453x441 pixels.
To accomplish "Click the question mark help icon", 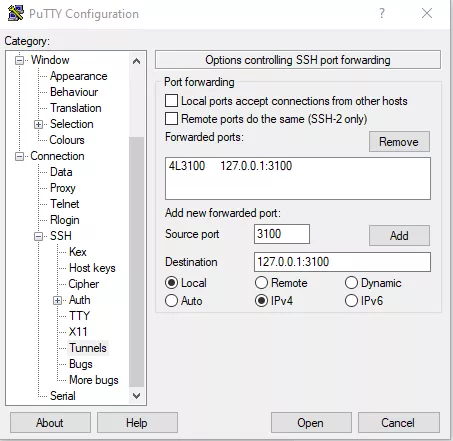I will point(382,13).
